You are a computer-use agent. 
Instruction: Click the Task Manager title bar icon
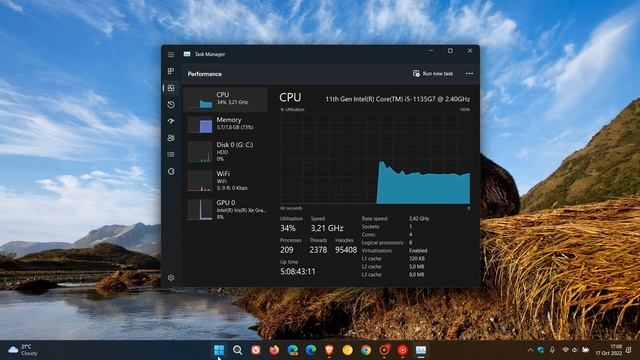(x=187, y=54)
